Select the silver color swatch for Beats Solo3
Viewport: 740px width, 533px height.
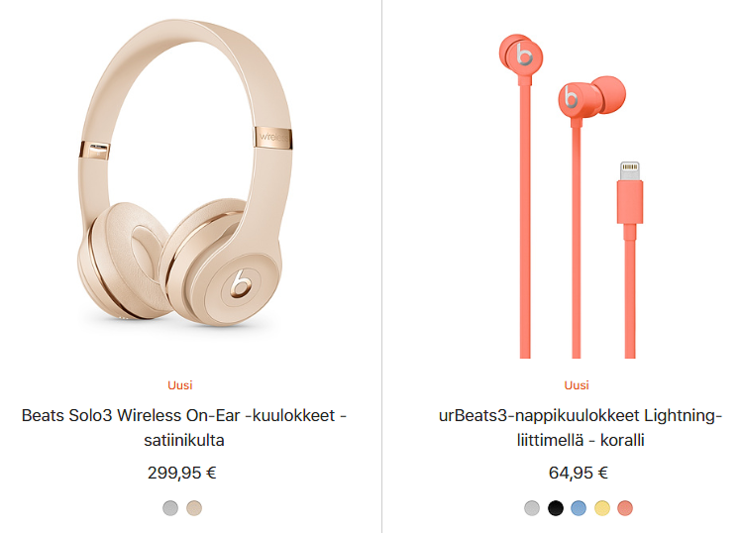point(170,508)
